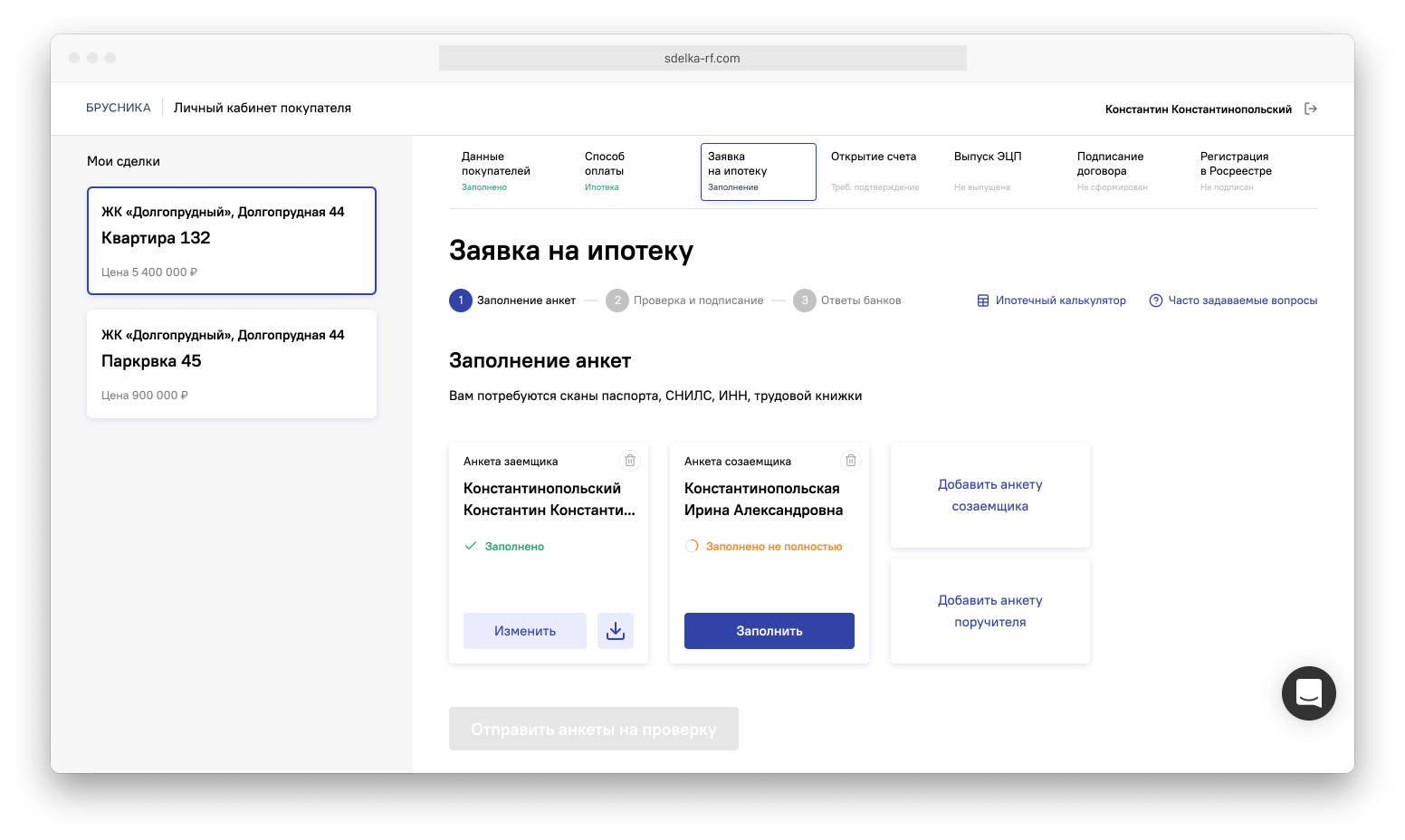Screen dimensions: 1405x840
Task: Open the Выпуск ЭЦП step
Action: coord(1005,172)
